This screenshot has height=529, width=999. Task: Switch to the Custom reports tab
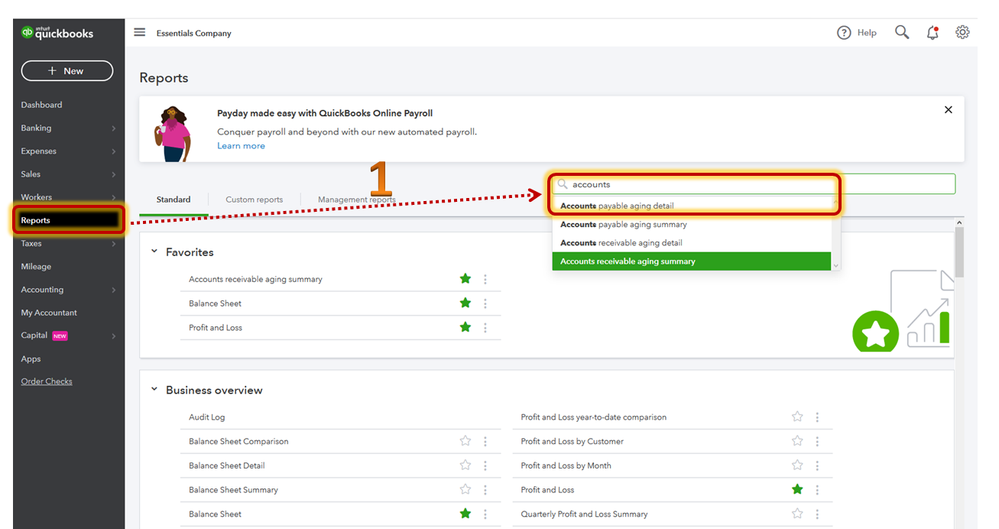pyautogui.click(x=254, y=200)
